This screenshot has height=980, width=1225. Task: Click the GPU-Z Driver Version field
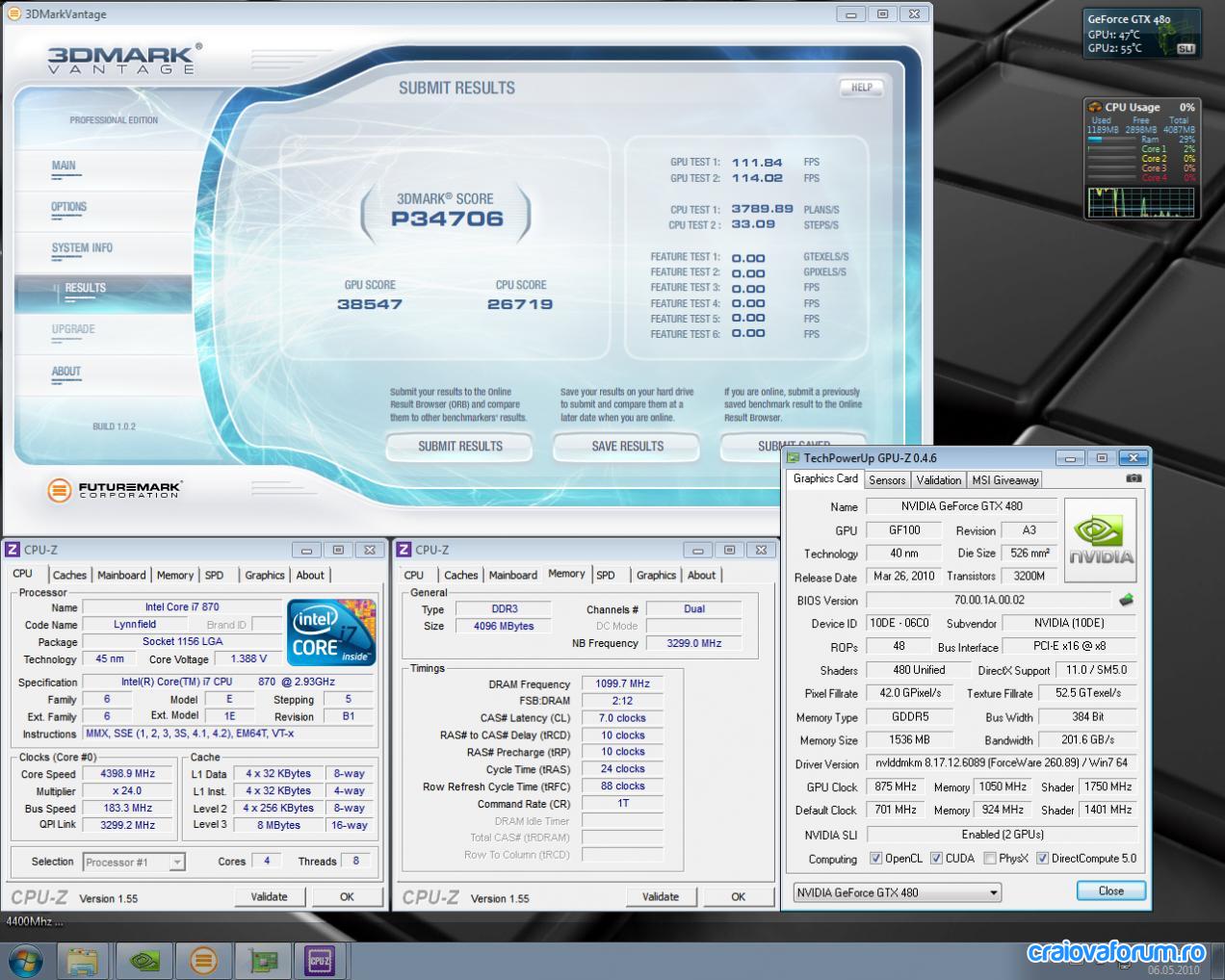click(1002, 763)
